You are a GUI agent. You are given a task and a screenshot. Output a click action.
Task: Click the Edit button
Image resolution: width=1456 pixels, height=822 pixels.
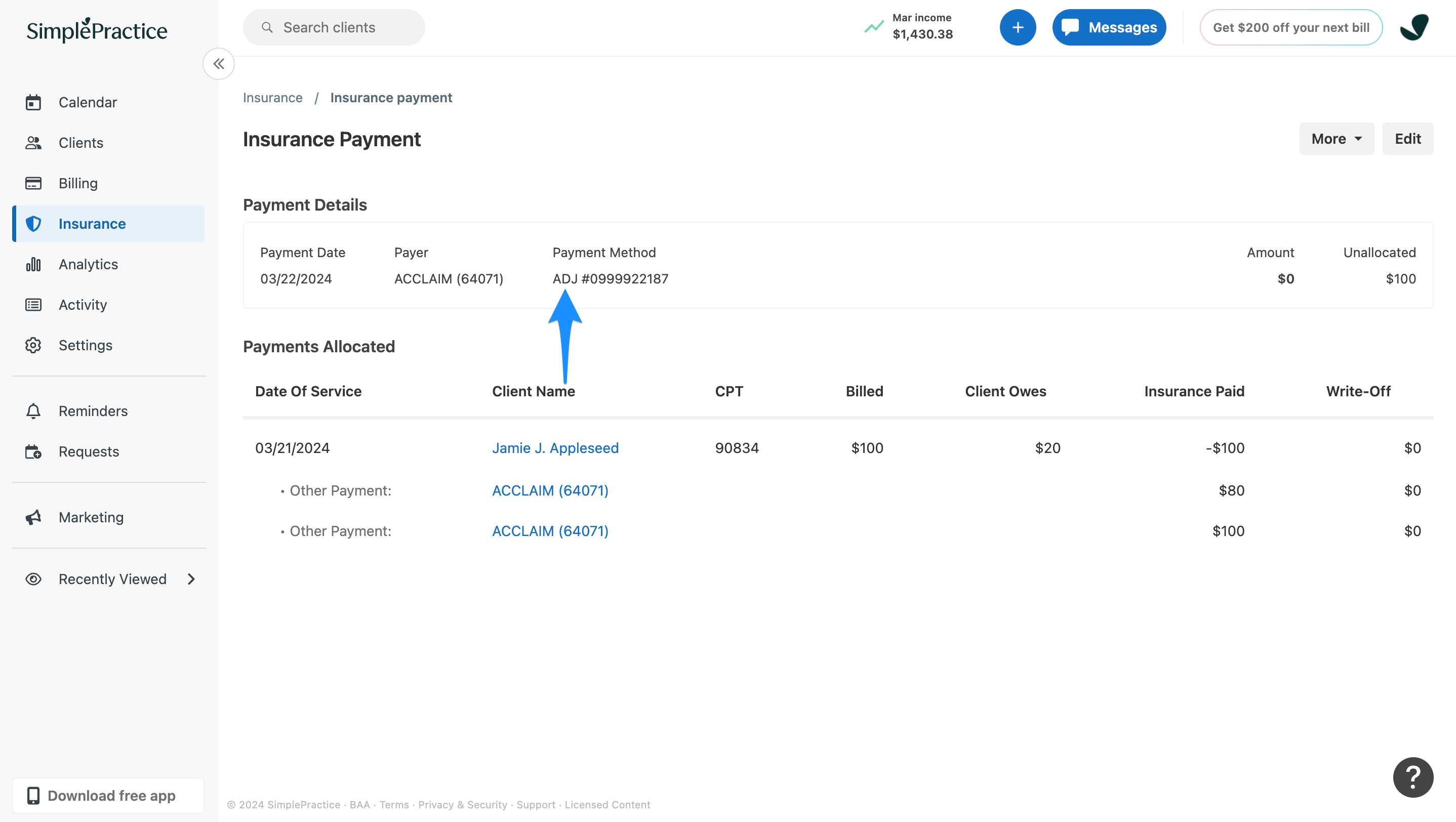tap(1407, 139)
